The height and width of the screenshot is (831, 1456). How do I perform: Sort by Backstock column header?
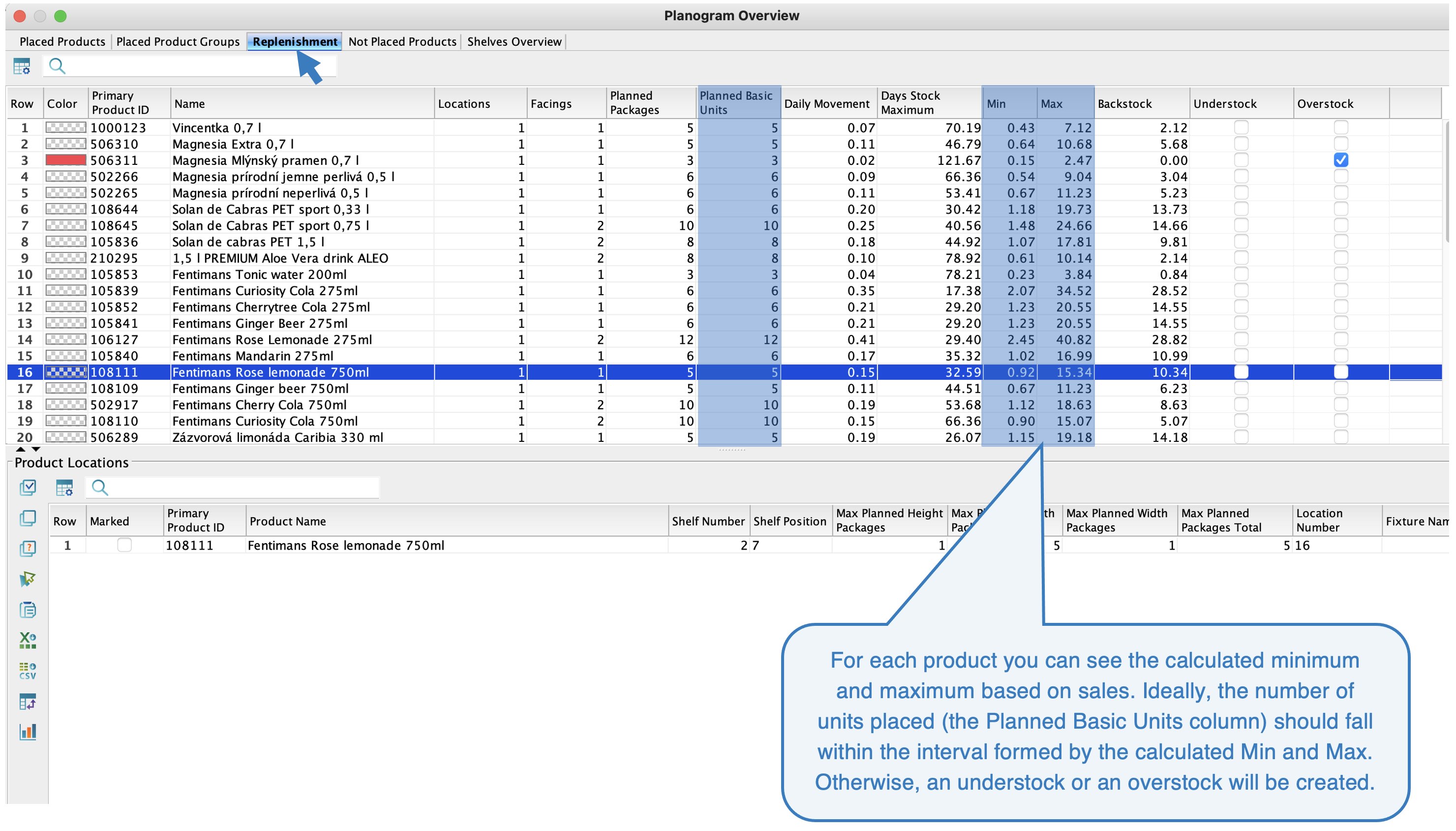(1142, 103)
